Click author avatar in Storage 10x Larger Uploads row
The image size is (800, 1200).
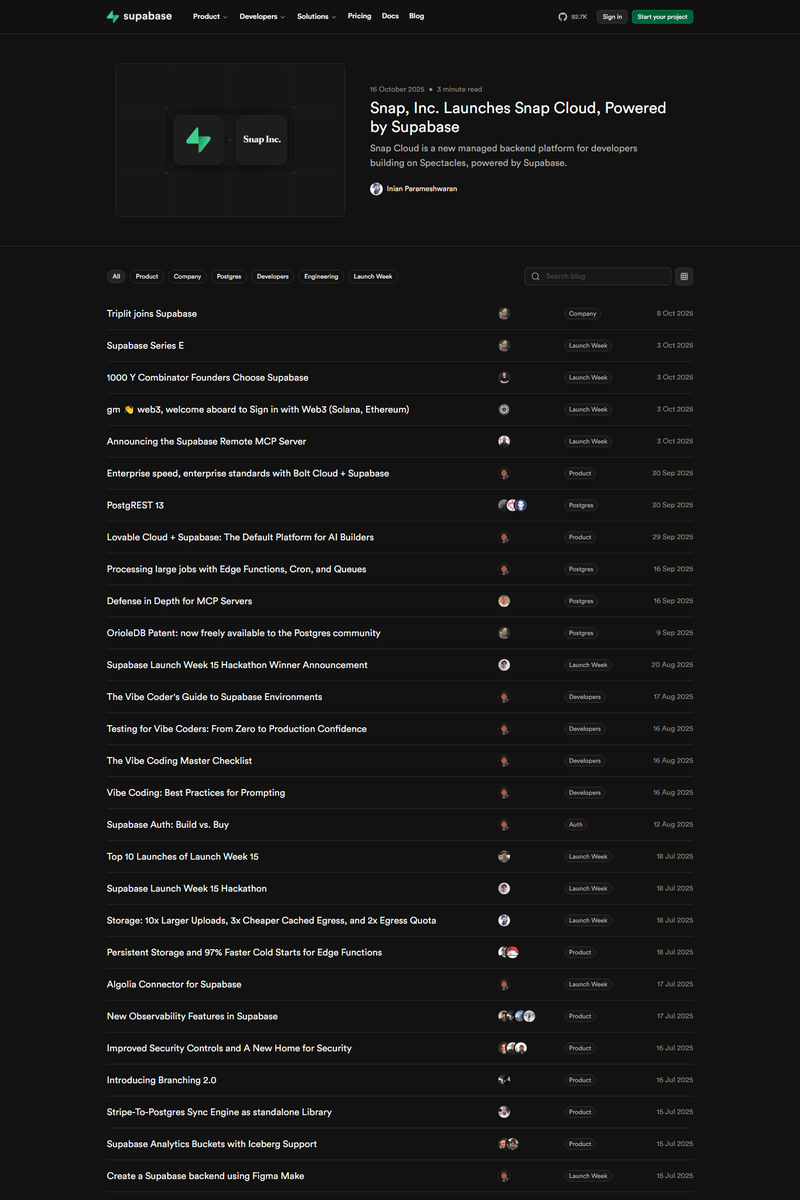[x=504, y=920]
